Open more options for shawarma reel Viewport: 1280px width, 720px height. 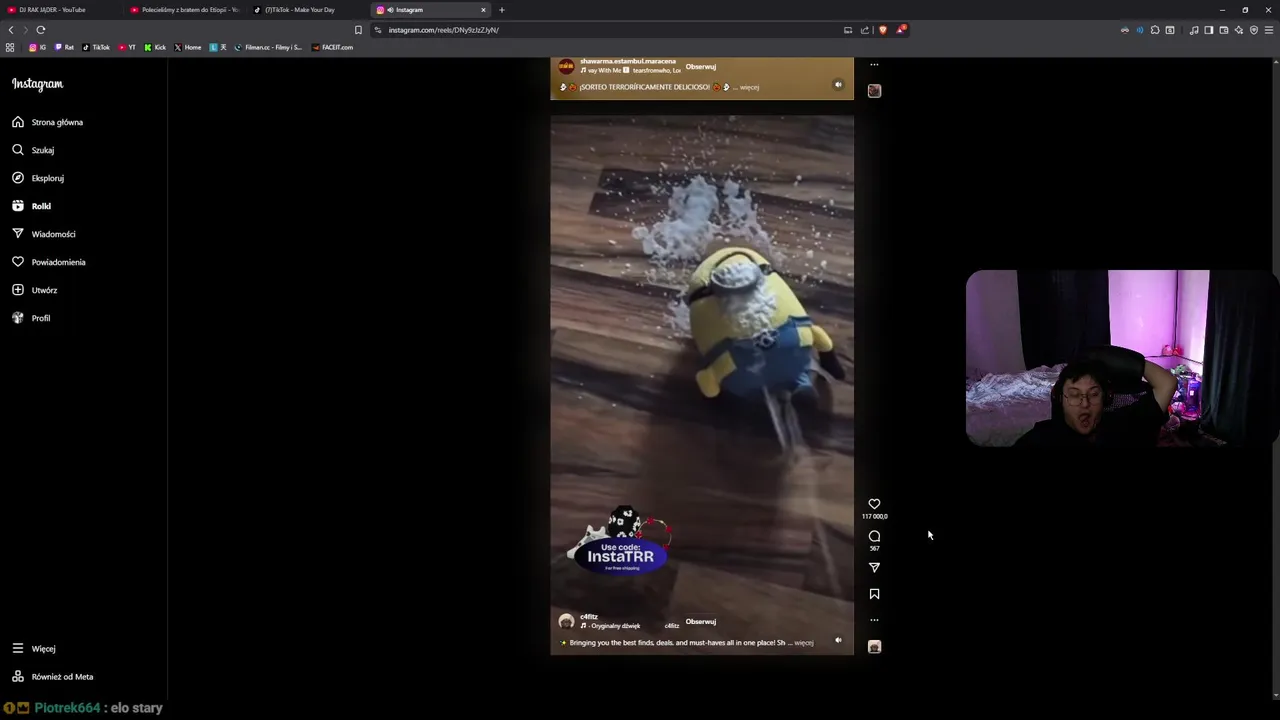[874, 65]
